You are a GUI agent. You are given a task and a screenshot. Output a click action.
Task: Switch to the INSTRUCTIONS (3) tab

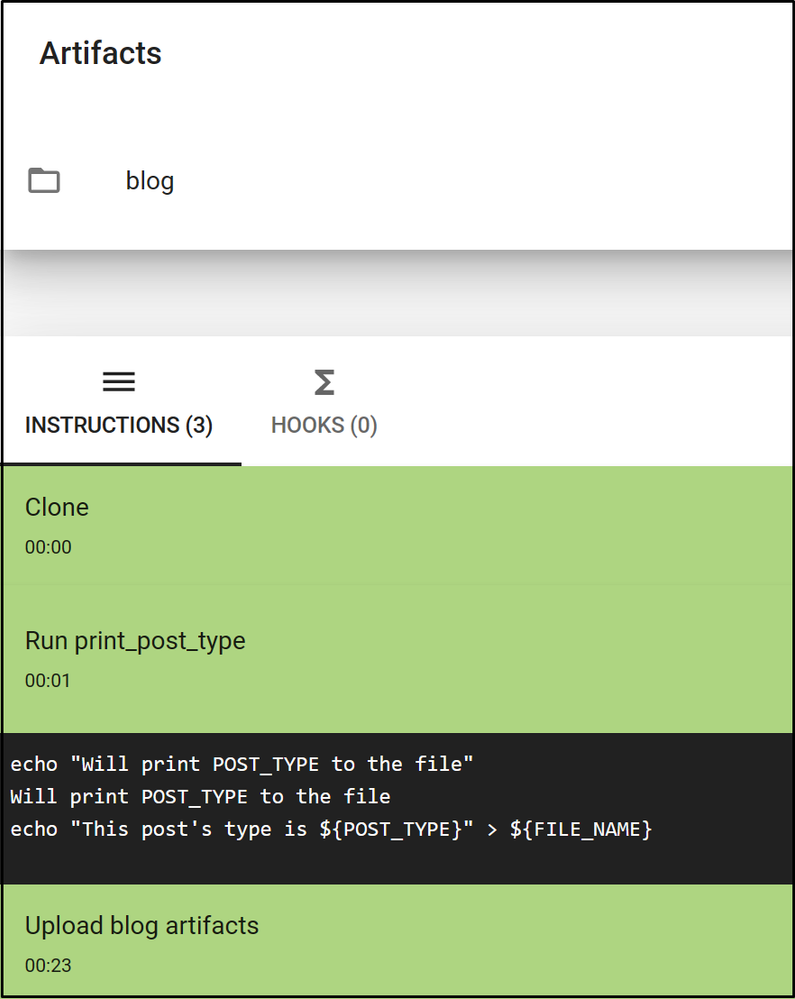coord(119,403)
